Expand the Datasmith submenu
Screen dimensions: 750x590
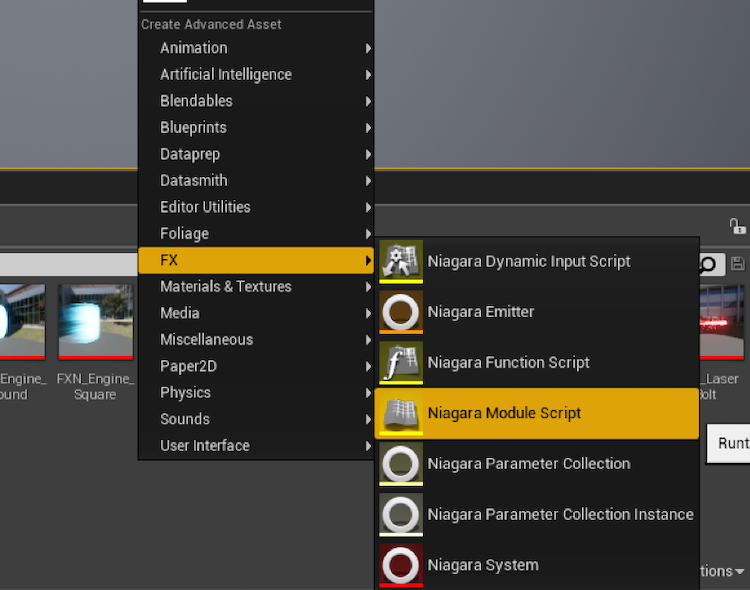click(x=256, y=181)
